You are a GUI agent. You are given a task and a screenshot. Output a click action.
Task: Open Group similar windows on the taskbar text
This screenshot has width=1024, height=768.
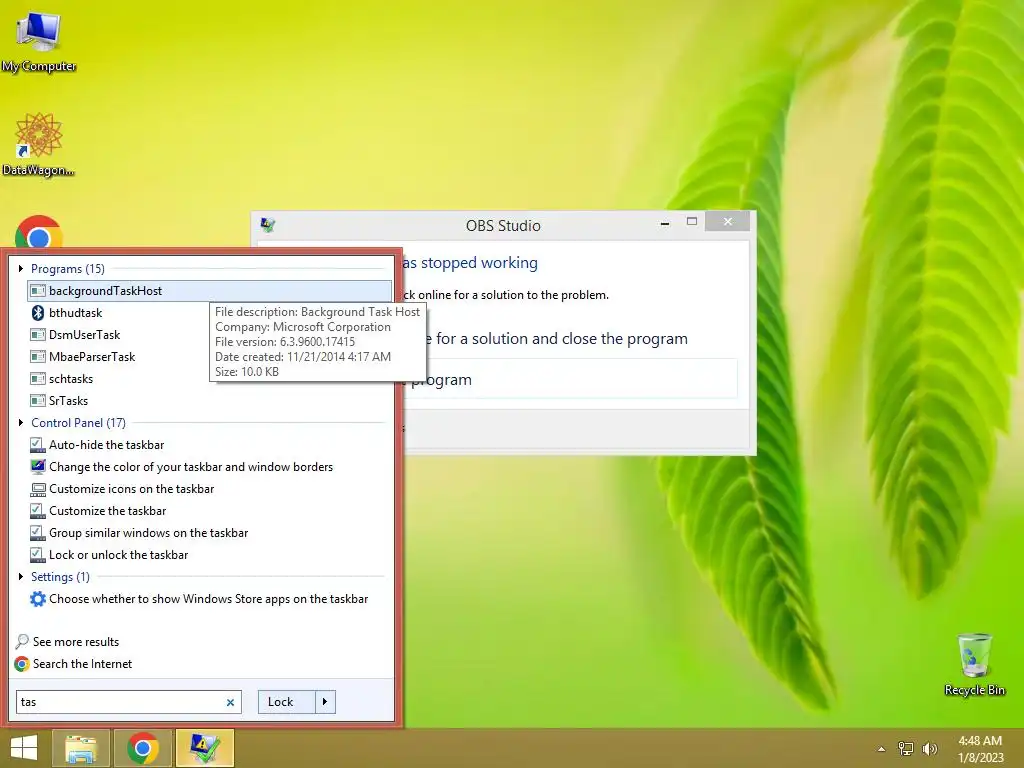pyautogui.click(x=148, y=533)
